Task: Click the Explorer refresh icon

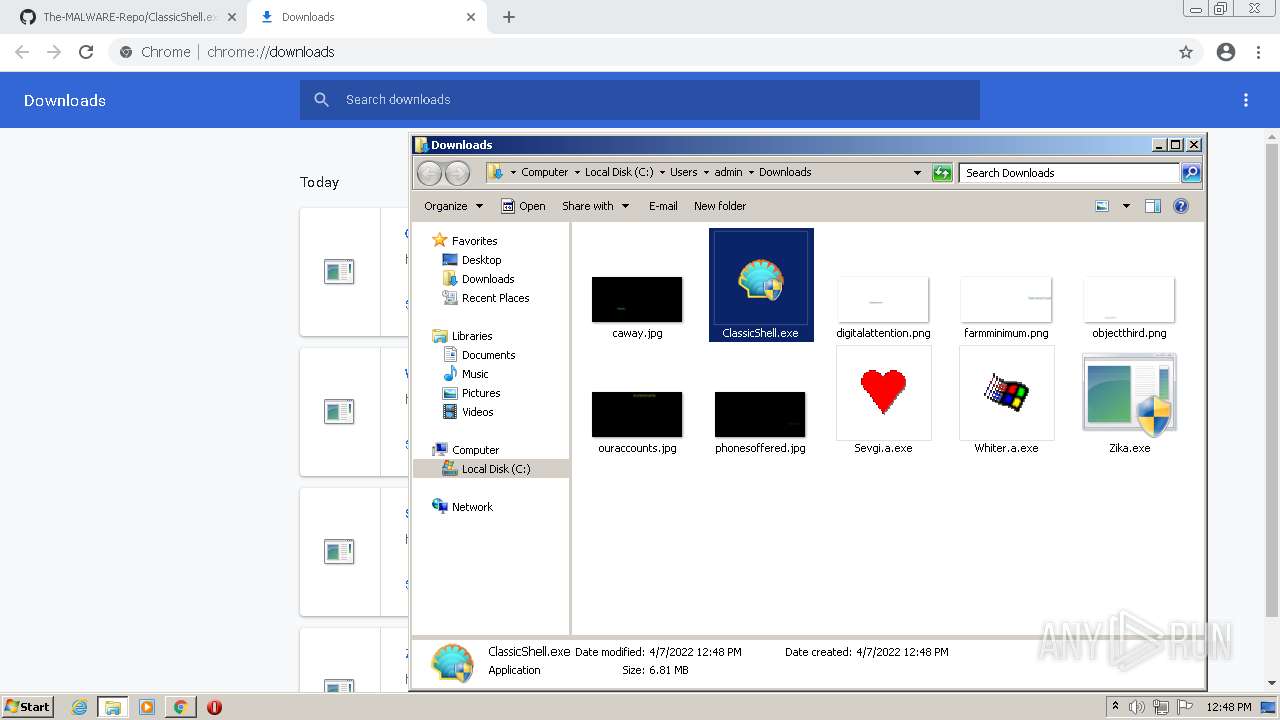Action: click(x=942, y=173)
